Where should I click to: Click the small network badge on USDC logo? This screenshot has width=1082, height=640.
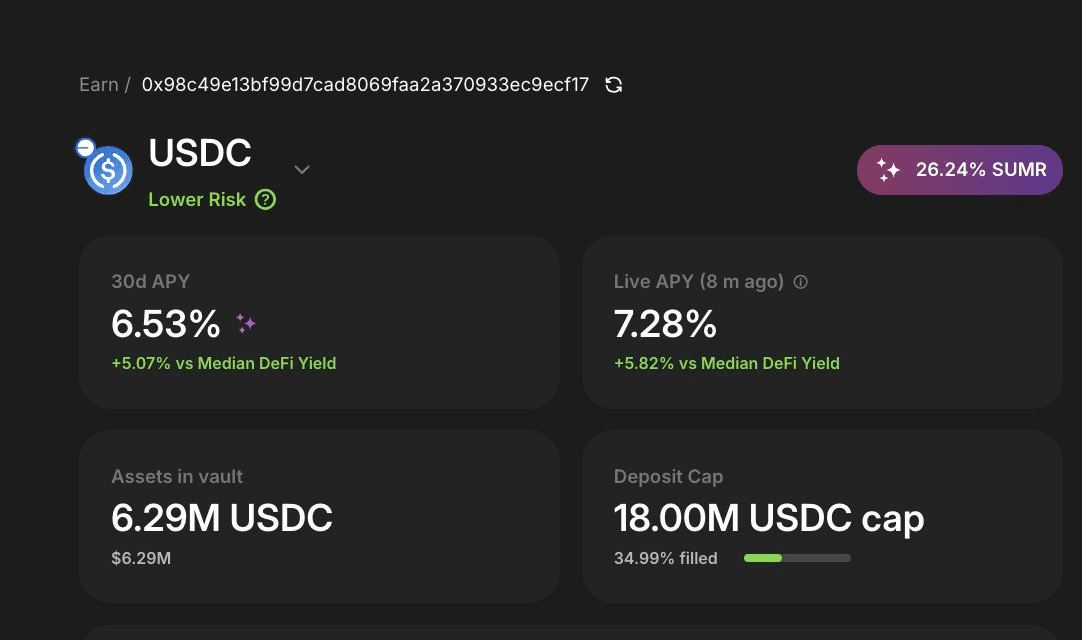[x=85, y=148]
